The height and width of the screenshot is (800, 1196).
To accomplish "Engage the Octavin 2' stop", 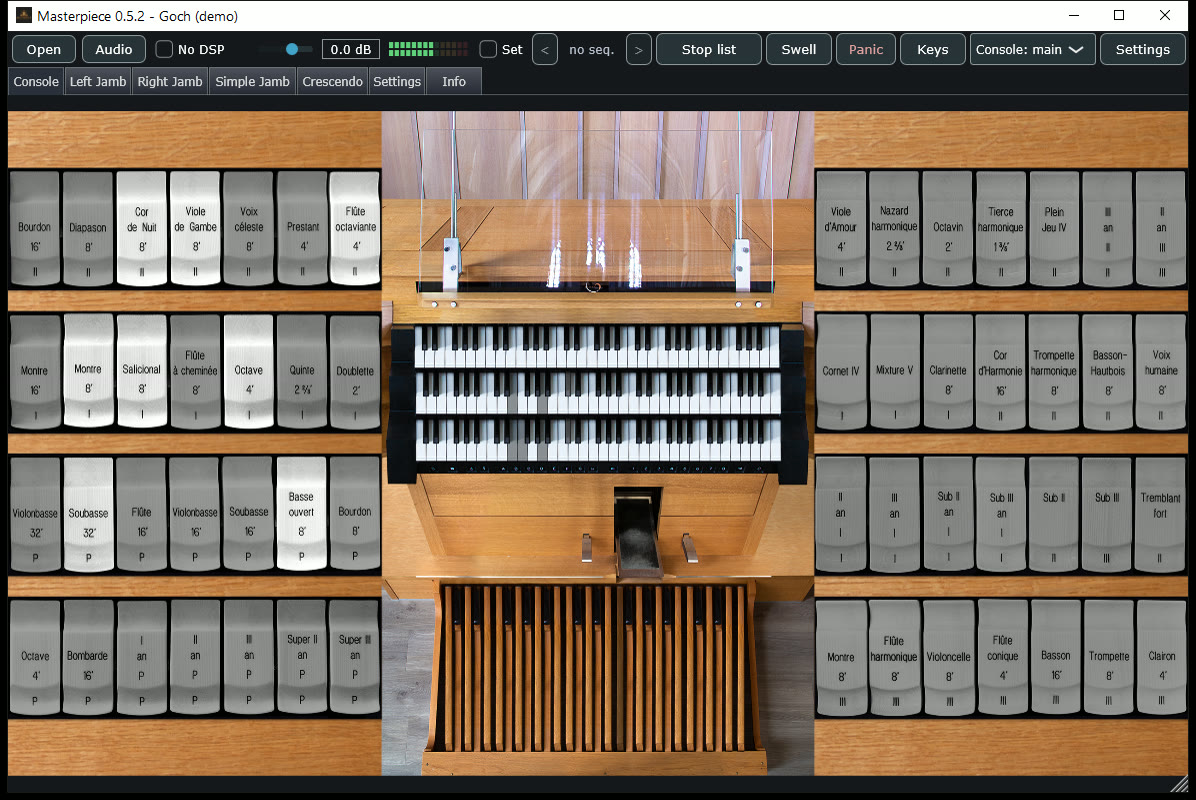I will point(948,229).
